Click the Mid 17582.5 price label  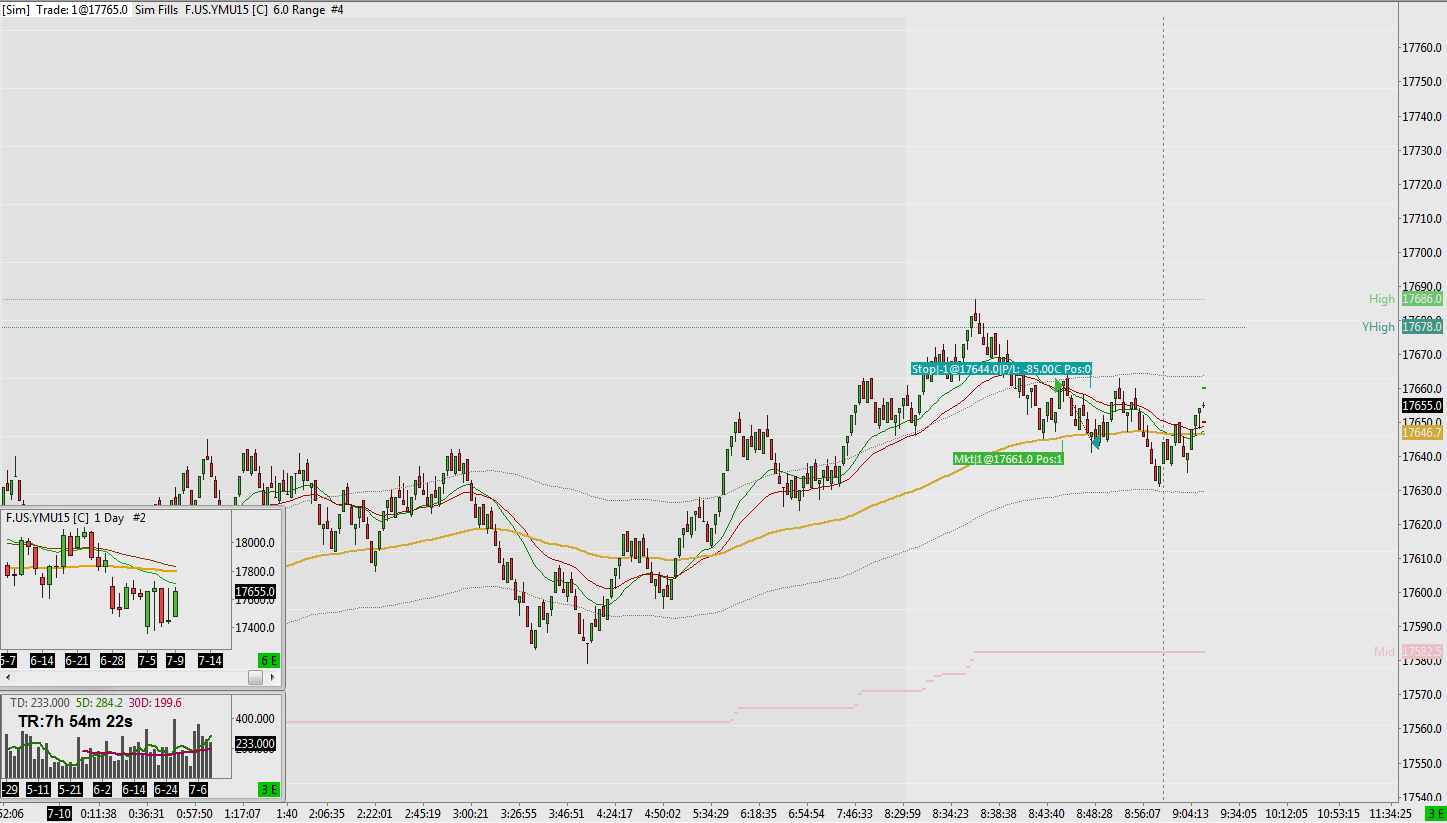[x=1421, y=652]
